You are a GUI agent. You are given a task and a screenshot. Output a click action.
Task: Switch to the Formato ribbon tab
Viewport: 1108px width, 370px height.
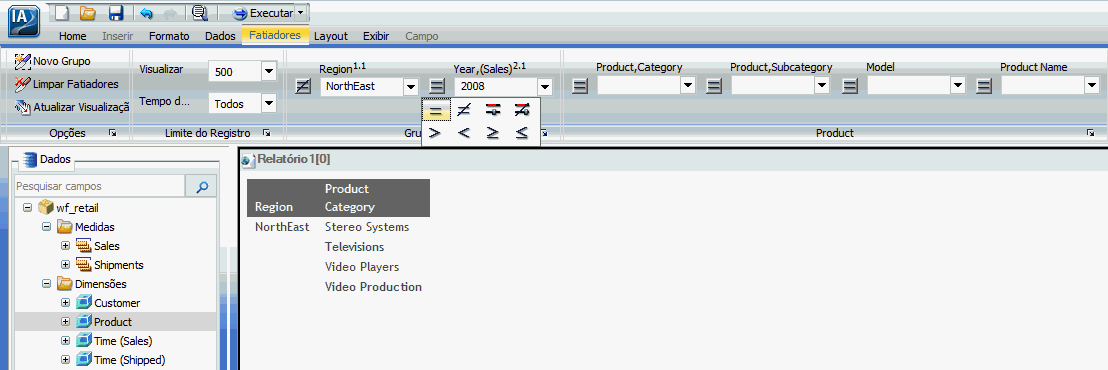tap(169, 36)
